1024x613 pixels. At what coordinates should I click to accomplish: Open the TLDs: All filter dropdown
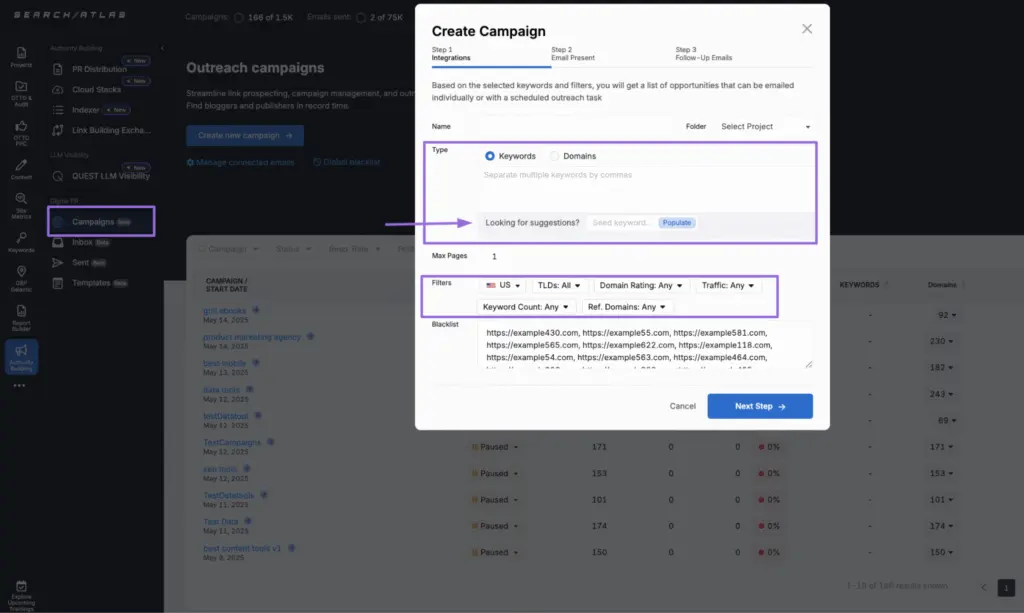pos(559,285)
